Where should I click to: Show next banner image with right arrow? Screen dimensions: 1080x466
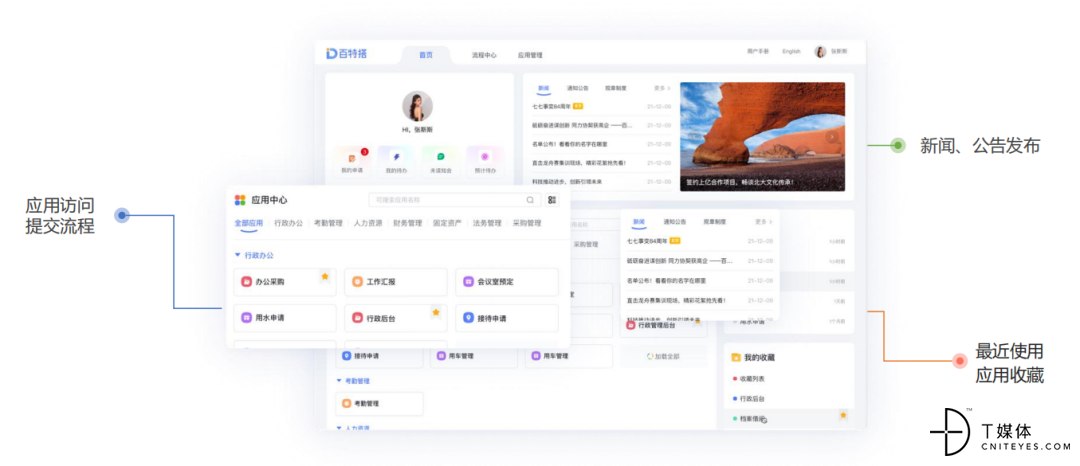[x=833, y=137]
